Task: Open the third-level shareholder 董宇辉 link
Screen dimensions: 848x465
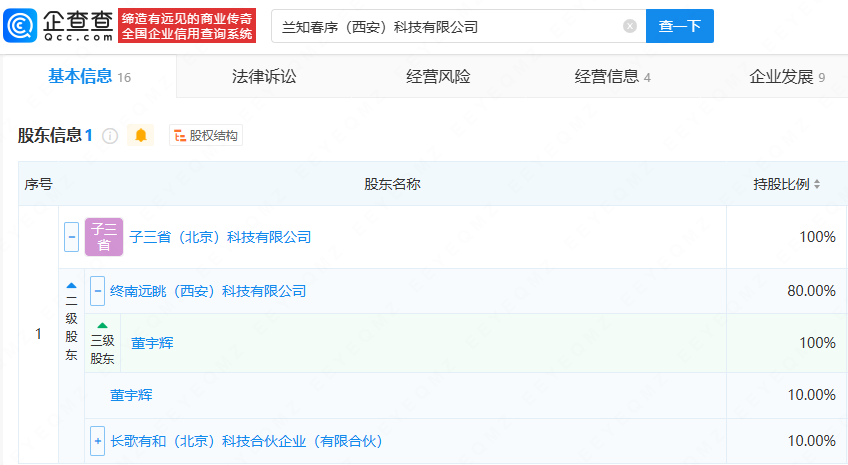Action: pos(152,343)
